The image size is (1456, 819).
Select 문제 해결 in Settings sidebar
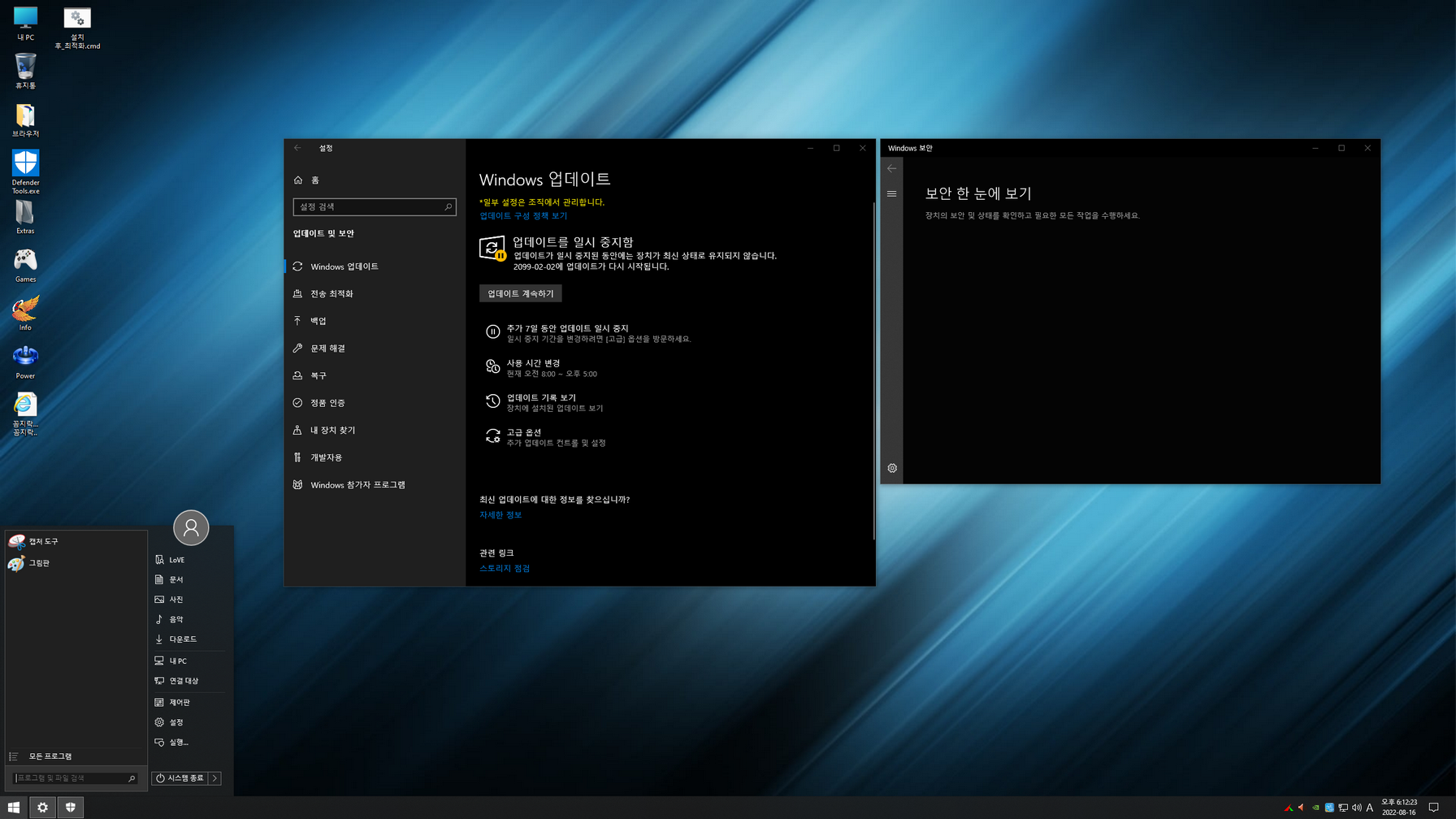(375, 349)
